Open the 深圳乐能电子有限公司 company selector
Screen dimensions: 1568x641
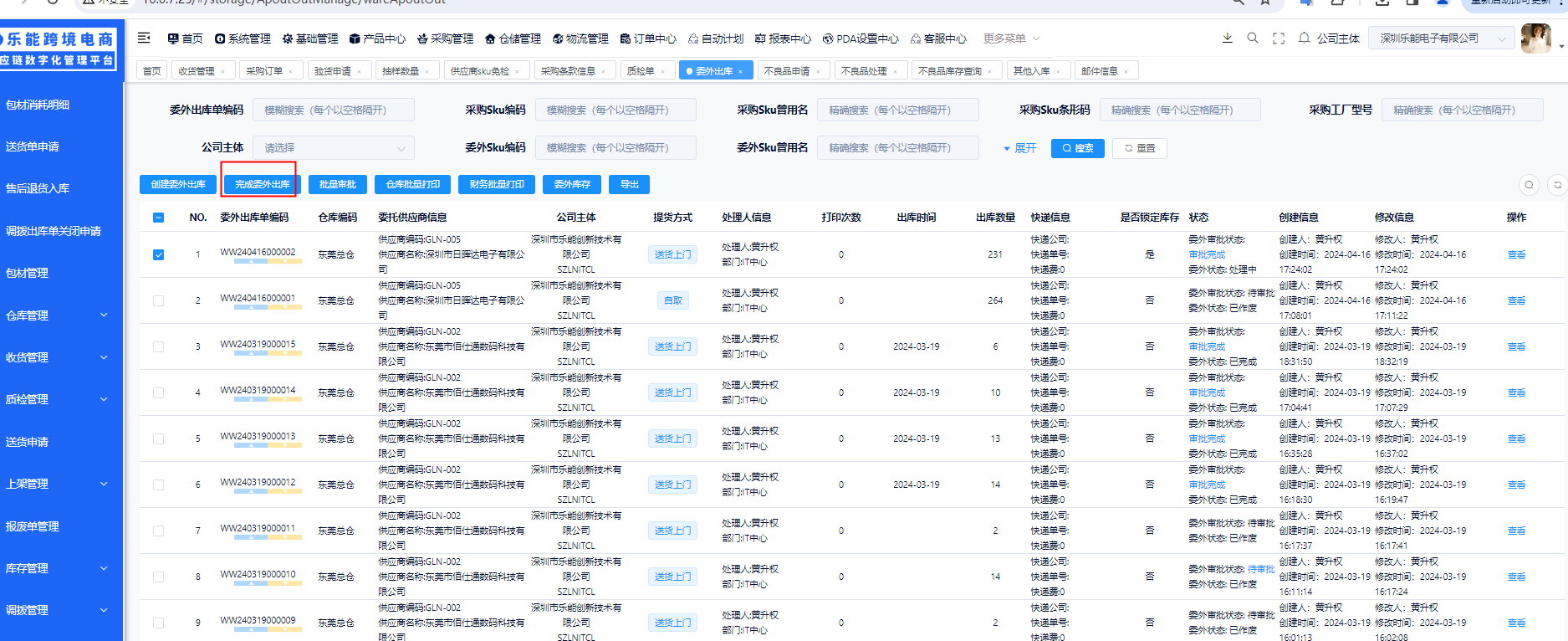[x=1442, y=38]
